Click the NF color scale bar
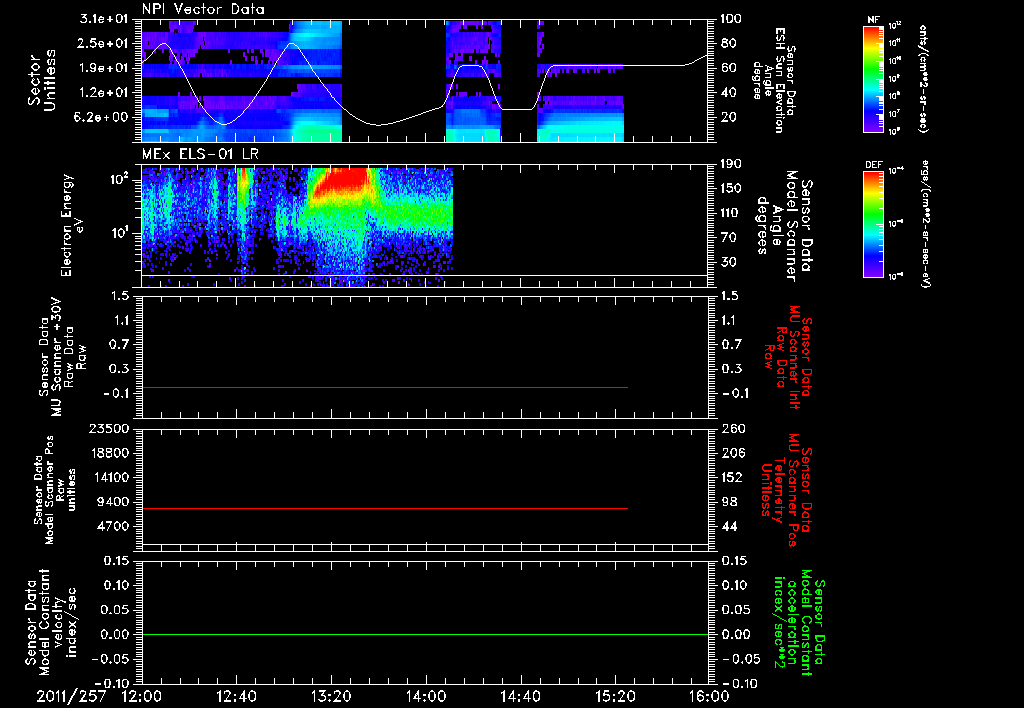Viewport: 1024px width, 708px height. tap(874, 78)
